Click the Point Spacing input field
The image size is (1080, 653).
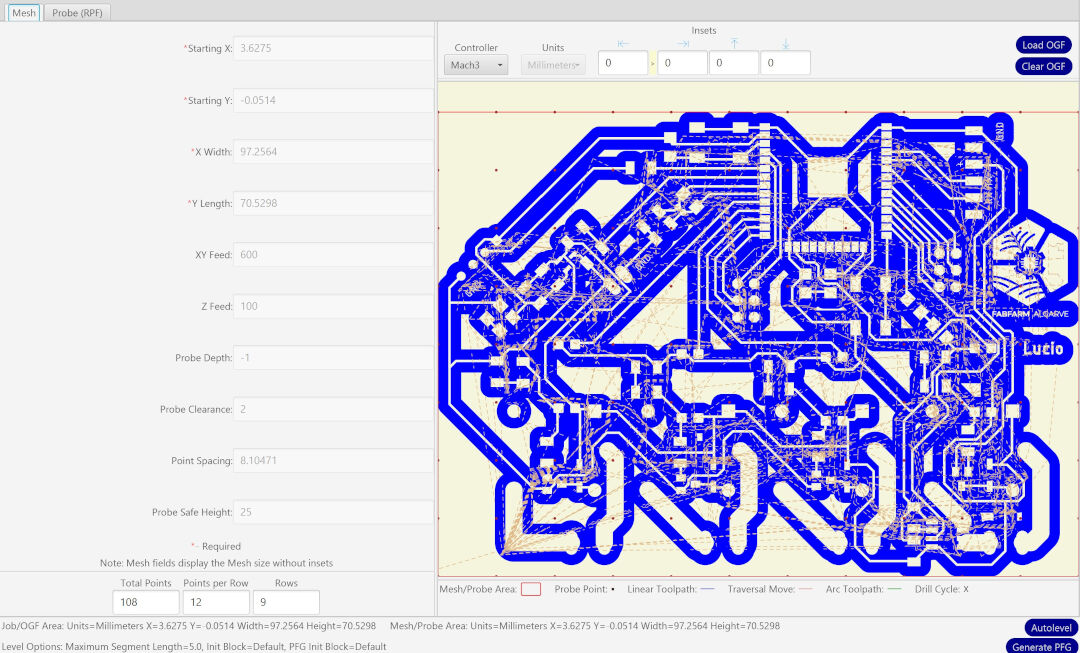point(333,460)
